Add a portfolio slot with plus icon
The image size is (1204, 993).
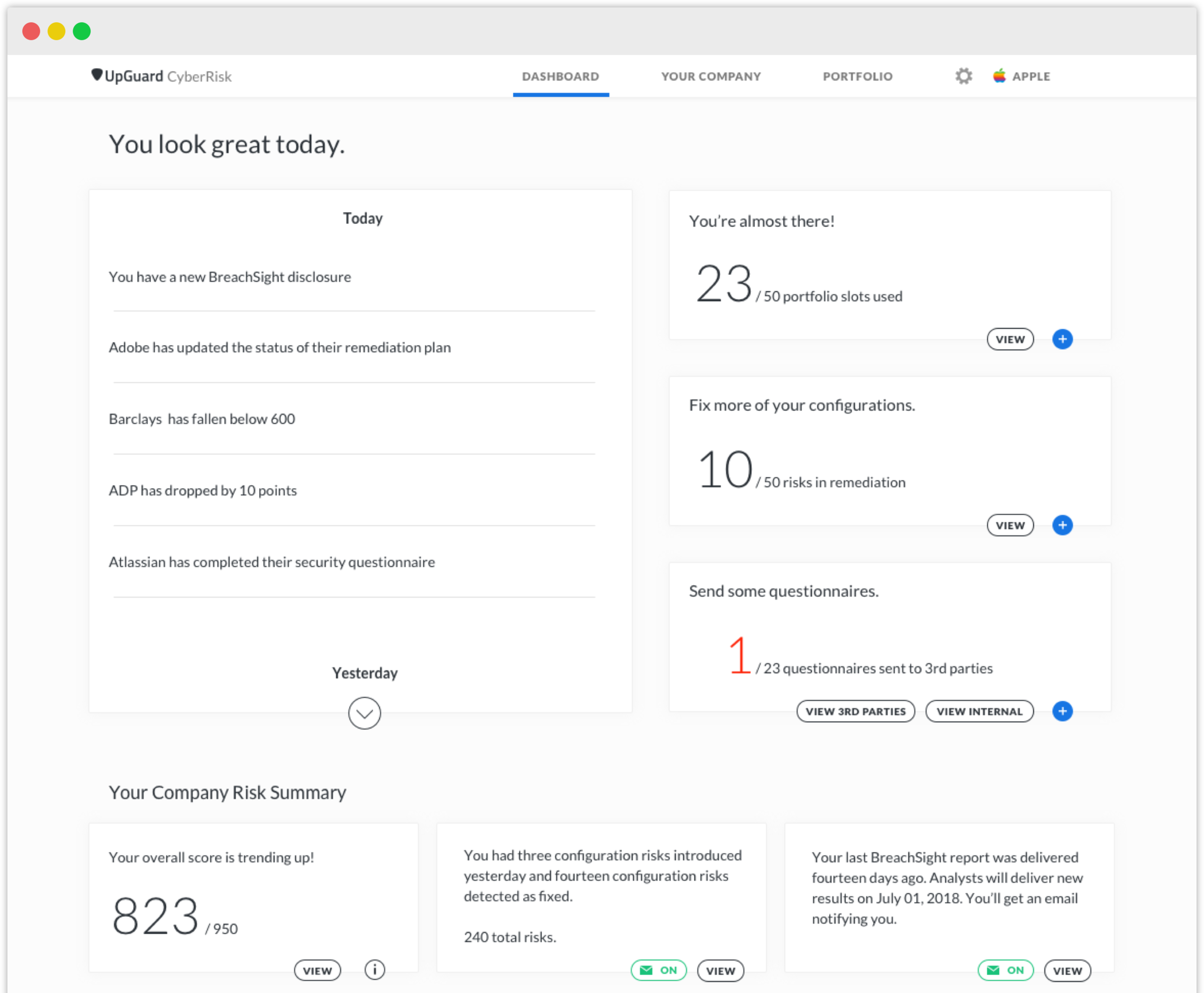[x=1062, y=339]
